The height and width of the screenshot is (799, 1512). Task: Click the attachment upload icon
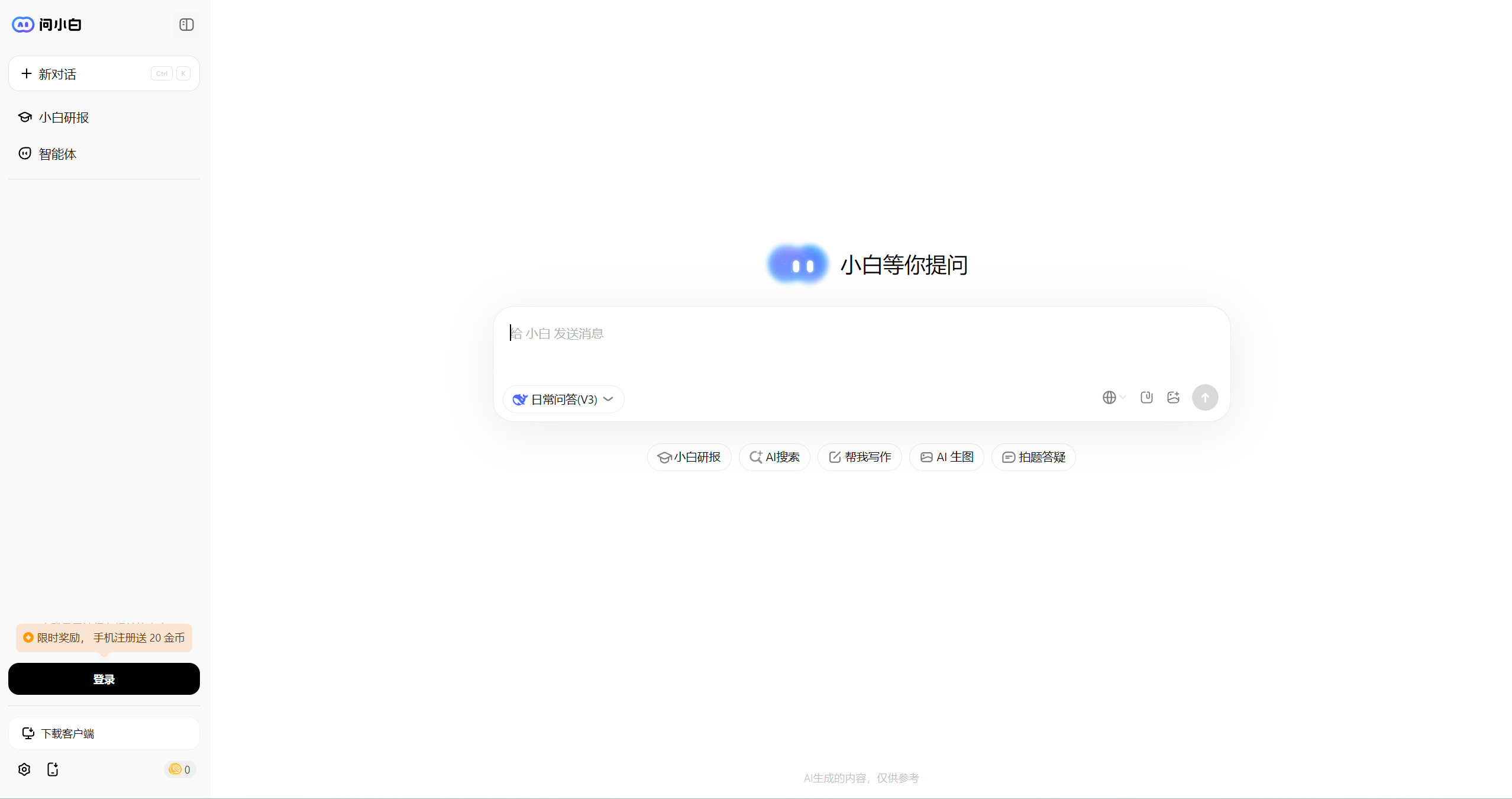coord(1146,398)
